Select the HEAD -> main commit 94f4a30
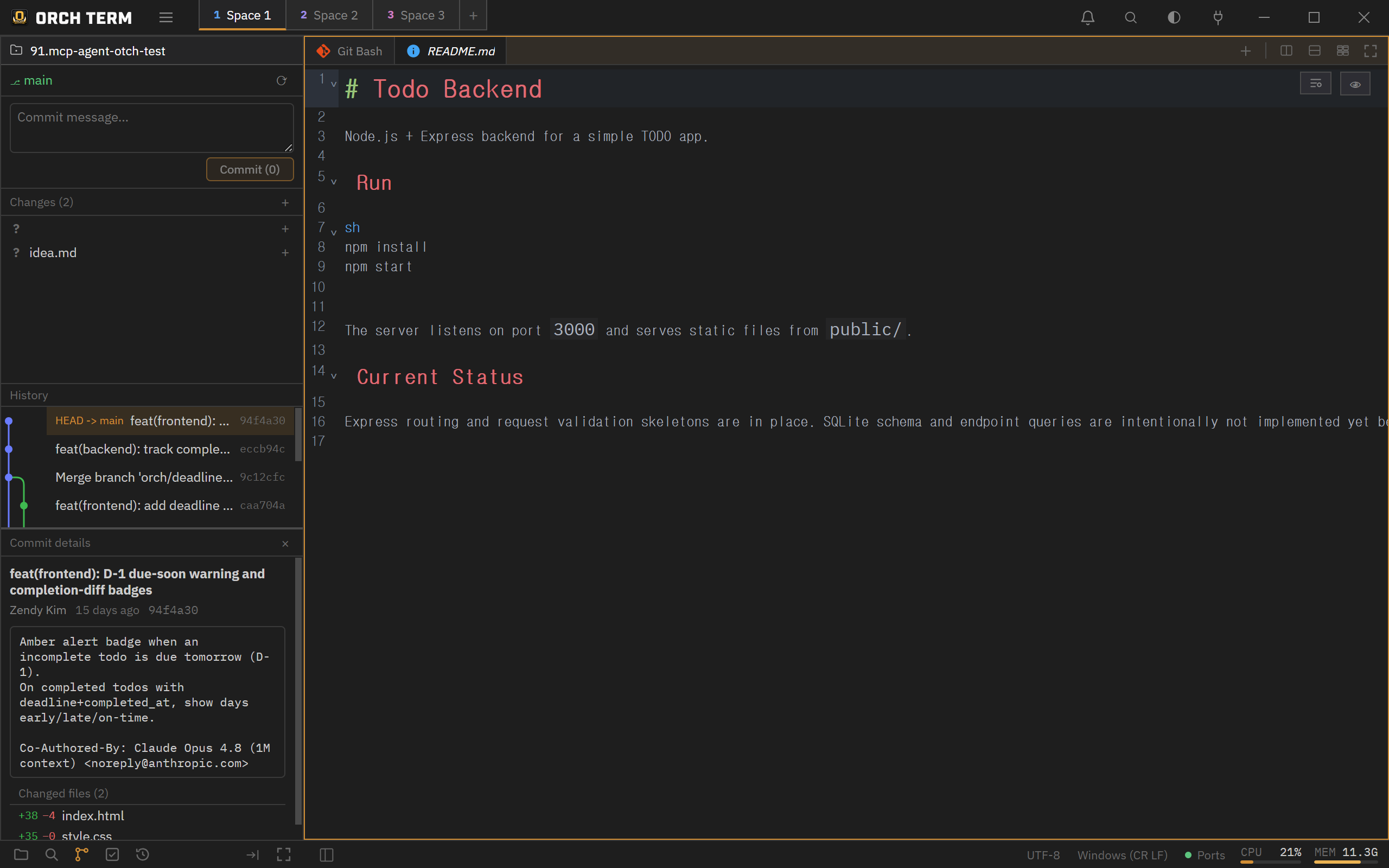This screenshot has width=1389, height=868. tap(170, 421)
